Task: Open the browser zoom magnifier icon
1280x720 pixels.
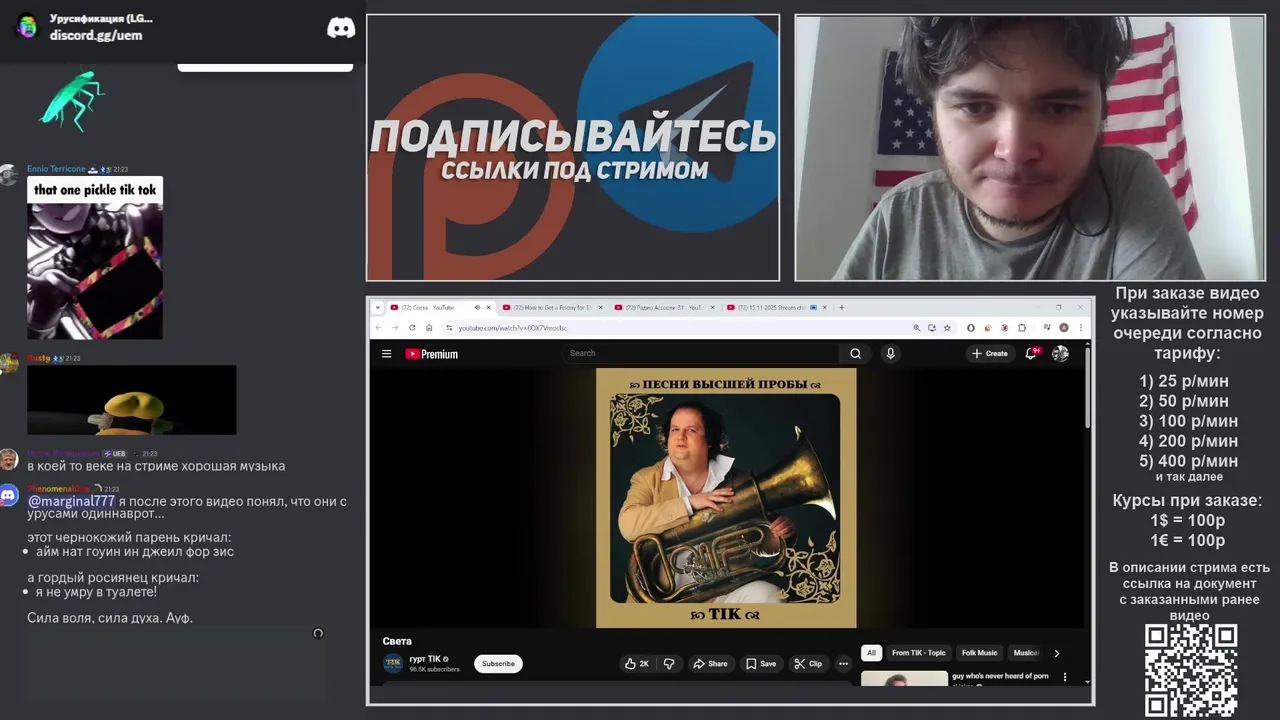Action: coord(916,327)
